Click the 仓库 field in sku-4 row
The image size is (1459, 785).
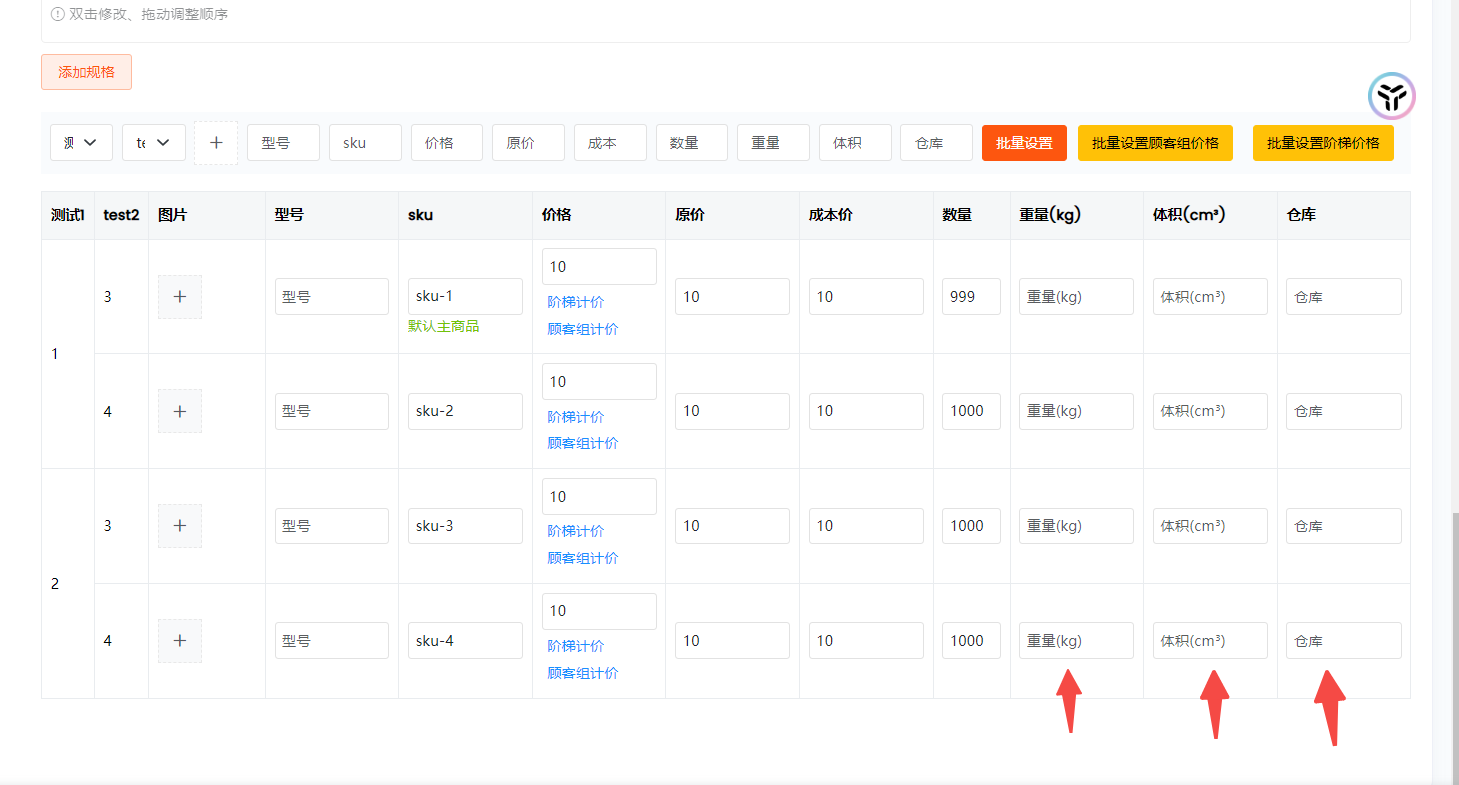(1344, 641)
